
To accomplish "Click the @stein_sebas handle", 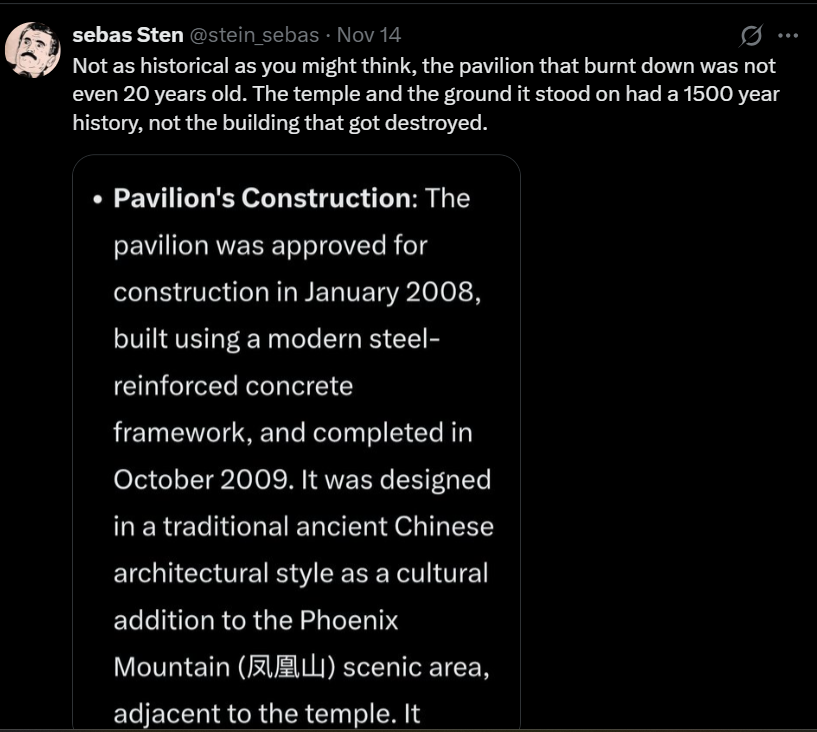I will (x=254, y=35).
